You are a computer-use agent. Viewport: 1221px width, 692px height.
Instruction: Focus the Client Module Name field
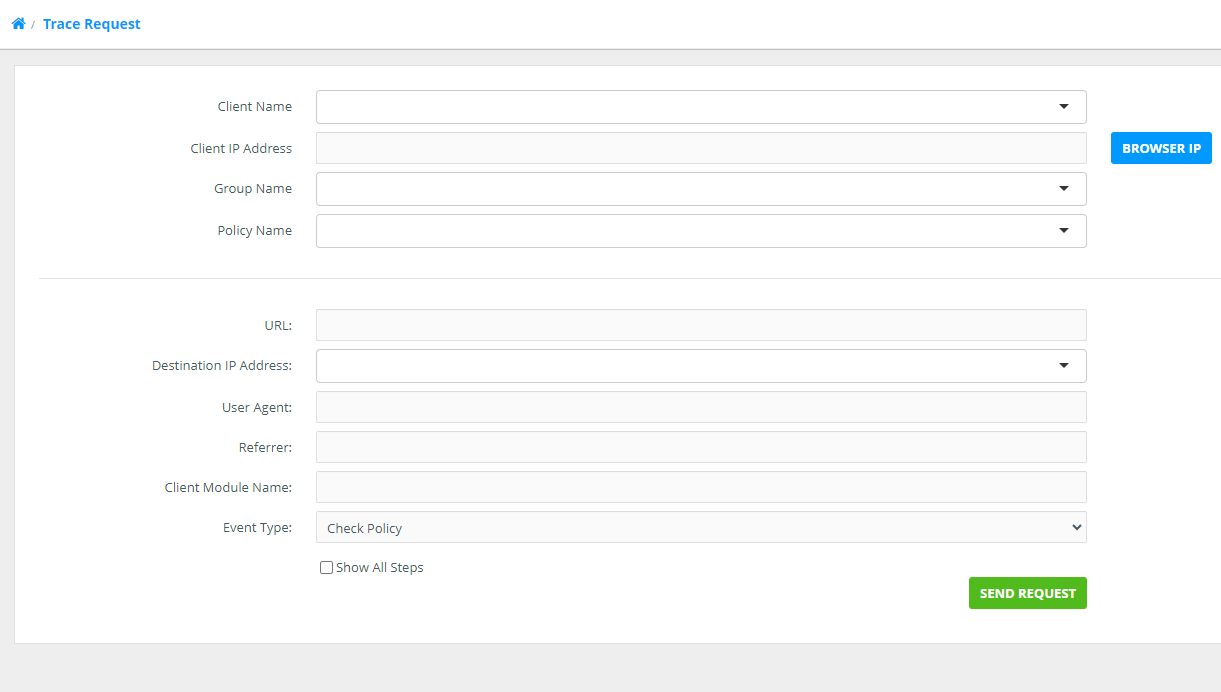[700, 487]
